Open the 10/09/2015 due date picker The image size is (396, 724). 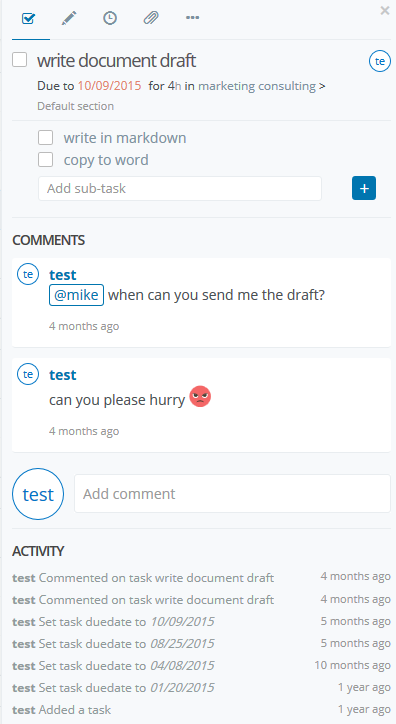click(x=109, y=86)
